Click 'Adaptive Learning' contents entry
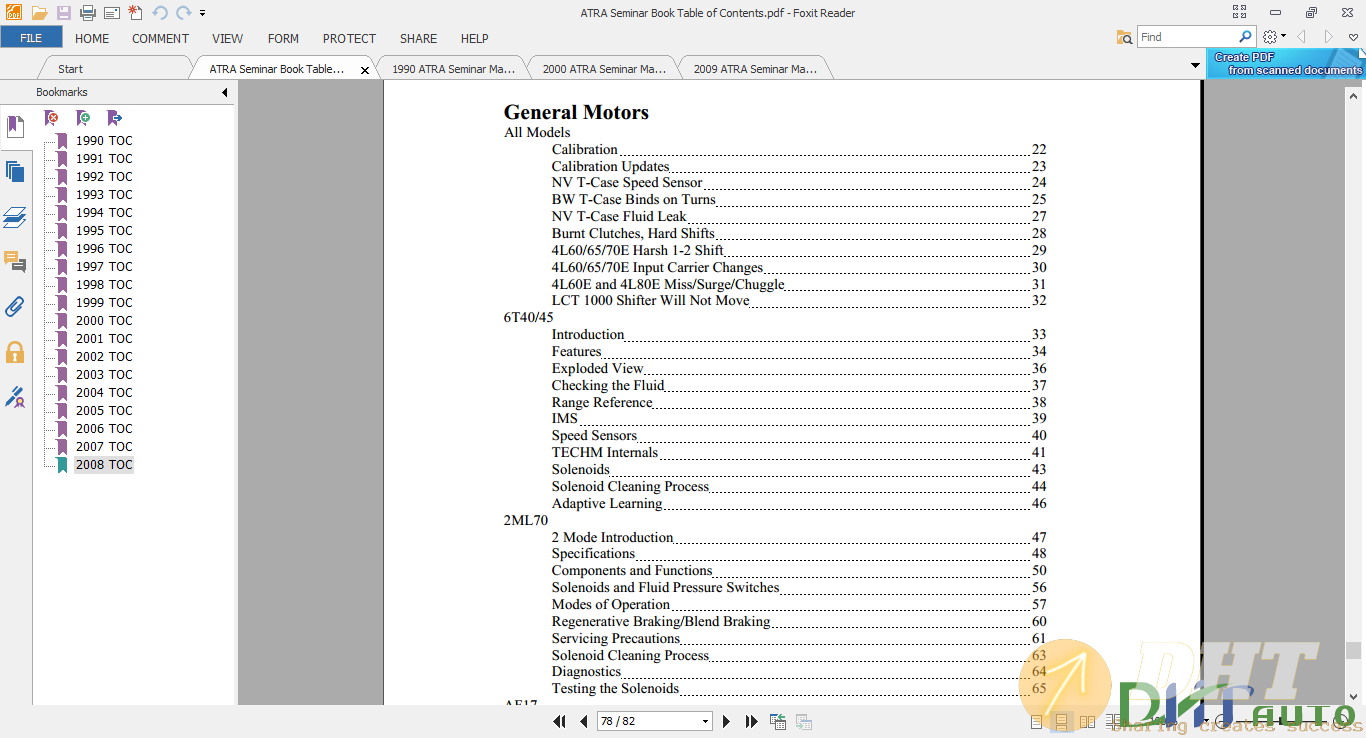1366x738 pixels. coord(607,504)
